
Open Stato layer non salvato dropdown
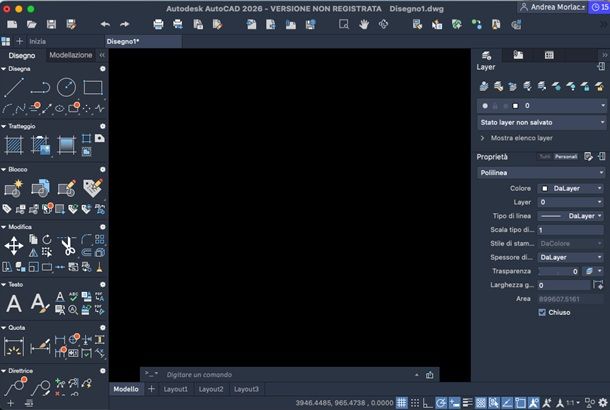[542, 122]
